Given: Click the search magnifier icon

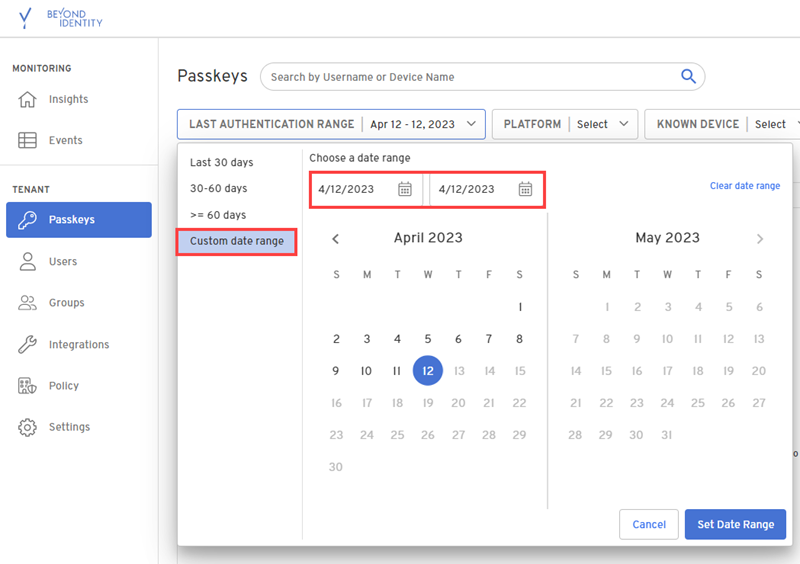Looking at the screenshot, I should (688, 77).
